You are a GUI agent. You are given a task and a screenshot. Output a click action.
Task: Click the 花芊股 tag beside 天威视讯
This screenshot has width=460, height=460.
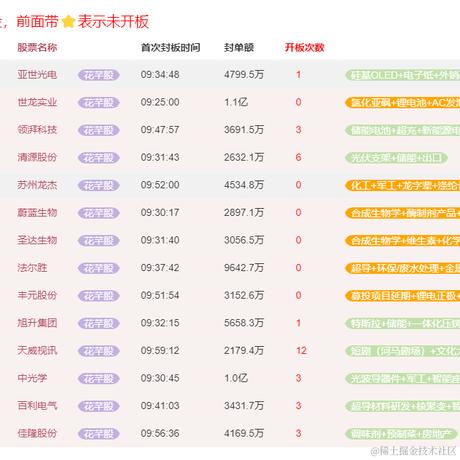[x=99, y=351]
